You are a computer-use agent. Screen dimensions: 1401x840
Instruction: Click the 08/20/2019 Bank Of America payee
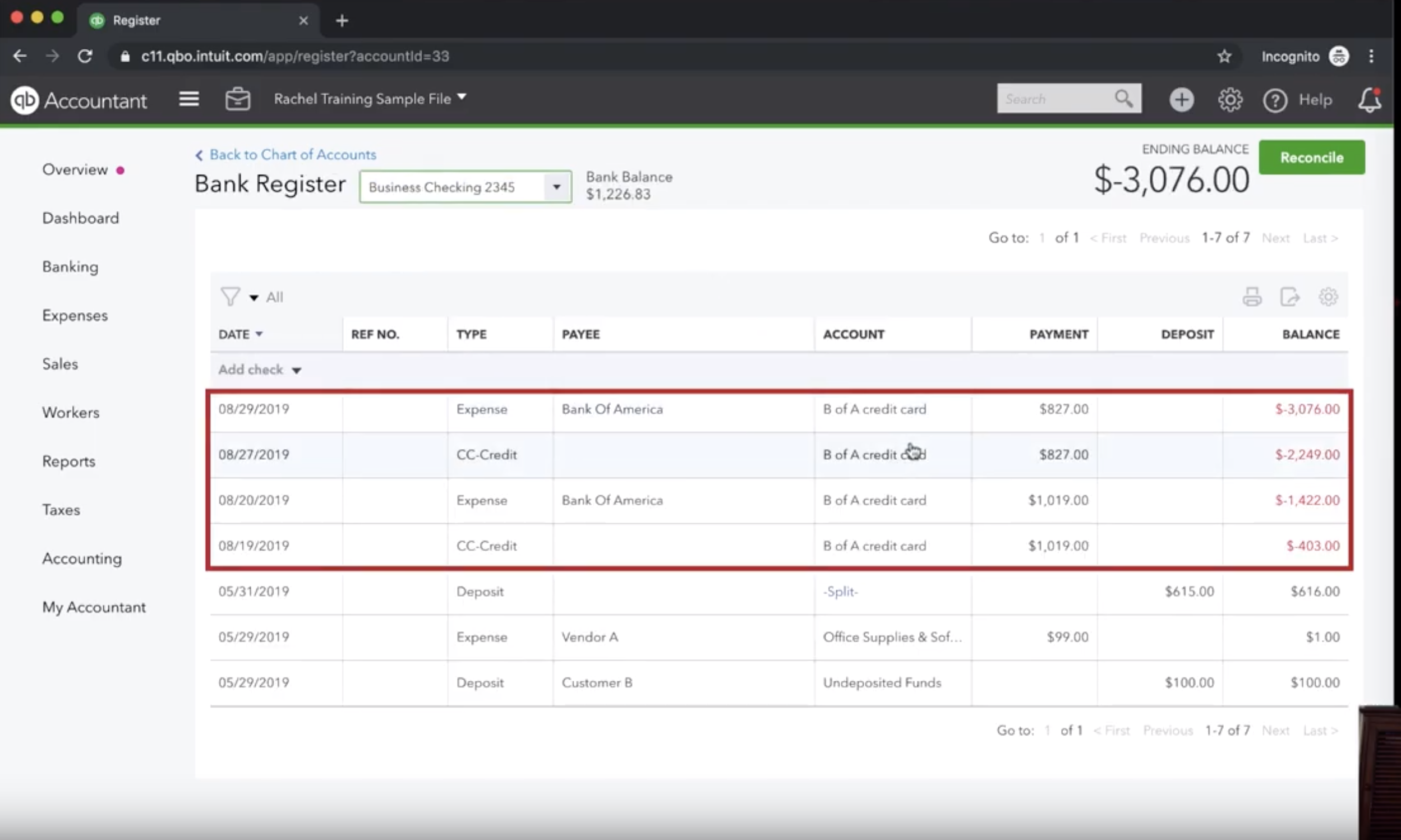coord(612,500)
